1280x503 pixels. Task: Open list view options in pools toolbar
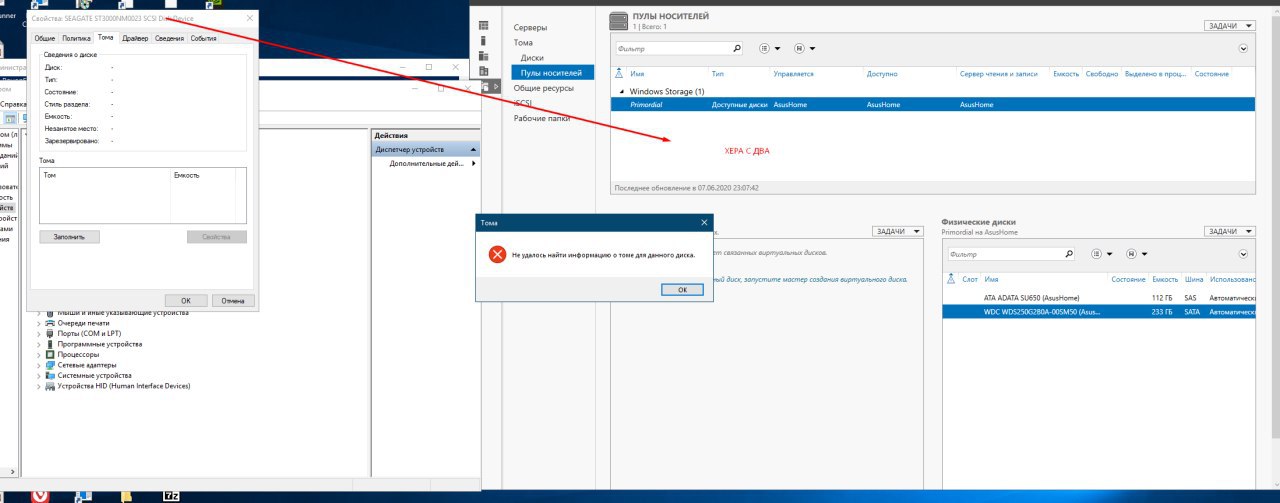(769, 48)
